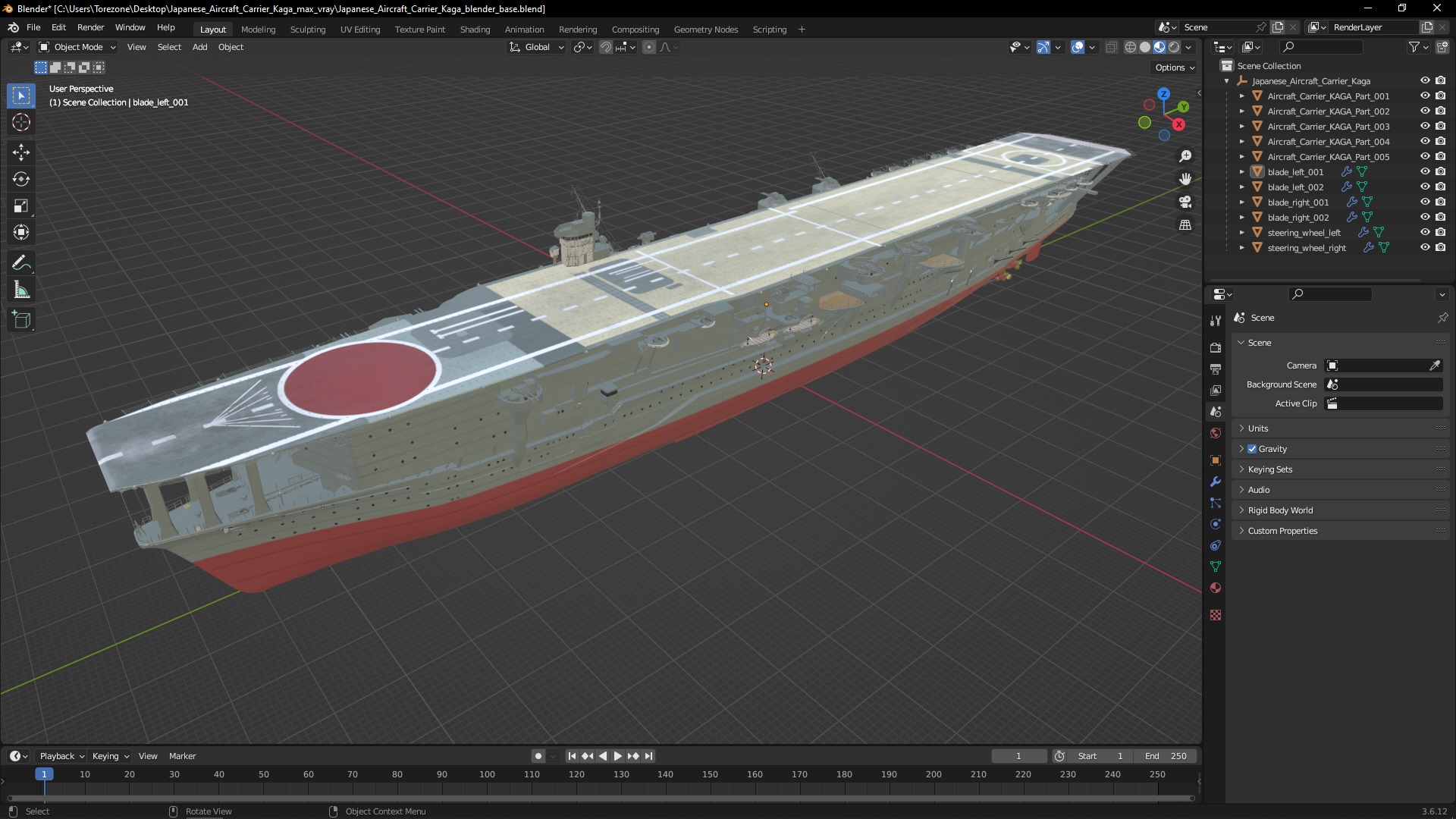Open the Output properties tab
The height and width of the screenshot is (819, 1456).
coord(1216,369)
